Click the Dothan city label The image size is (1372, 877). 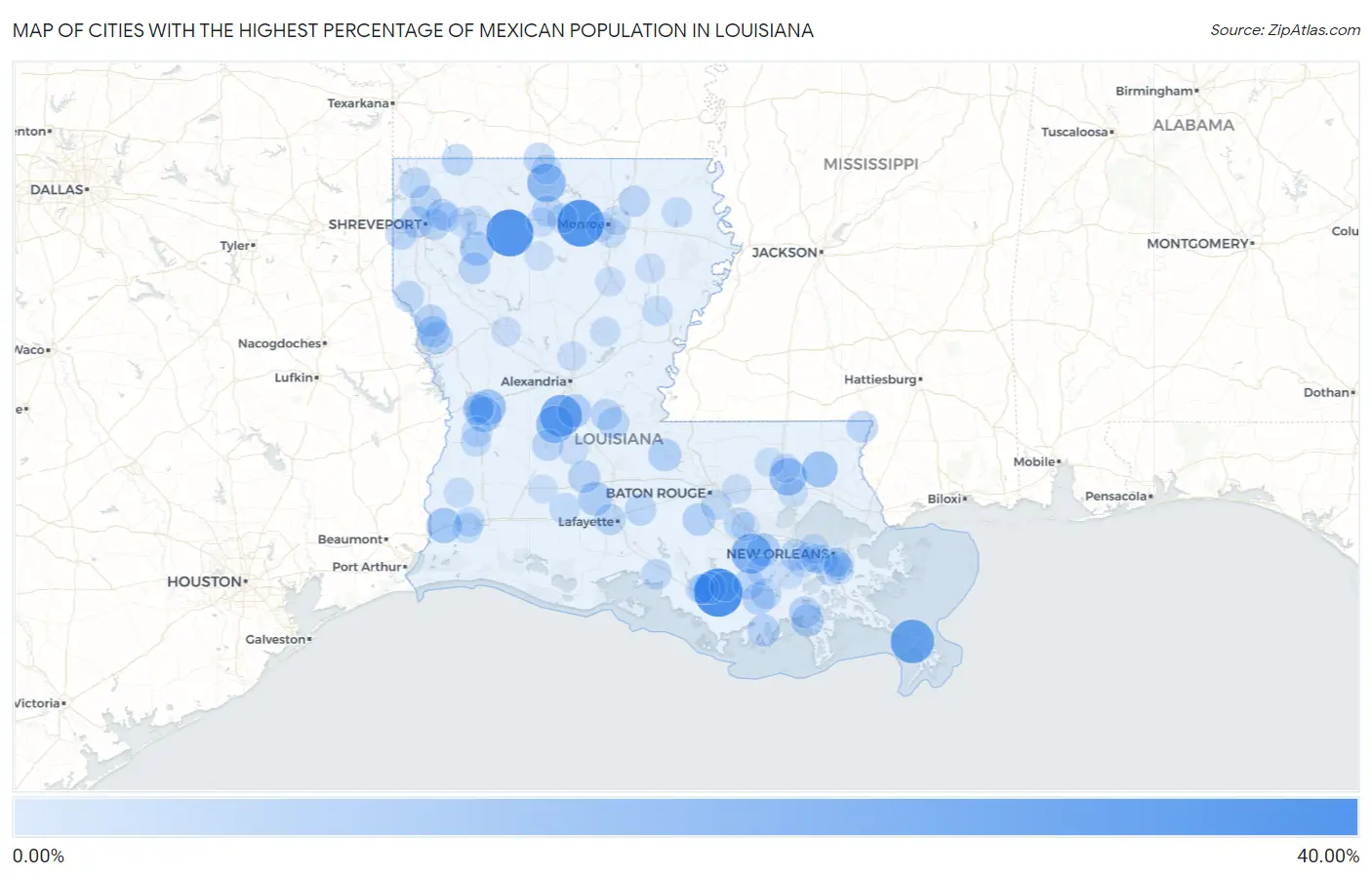tap(1327, 392)
